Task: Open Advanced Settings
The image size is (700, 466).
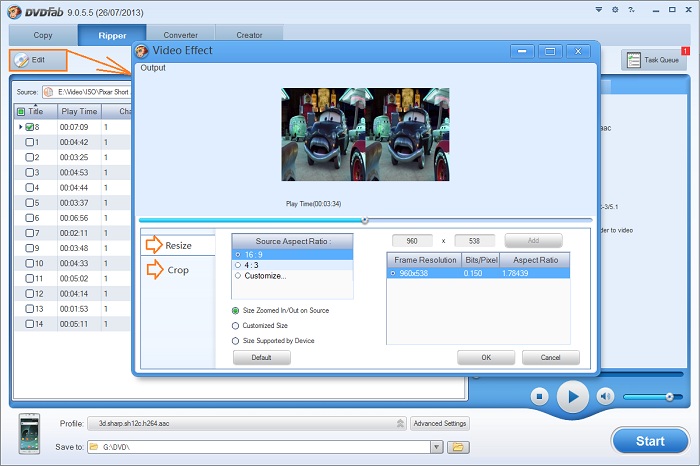Action: tap(440, 423)
